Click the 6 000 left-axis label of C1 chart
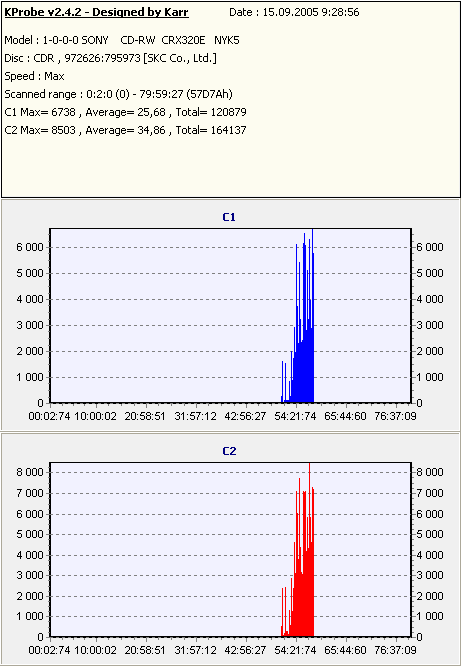This screenshot has height=666, width=461. pos(30,248)
